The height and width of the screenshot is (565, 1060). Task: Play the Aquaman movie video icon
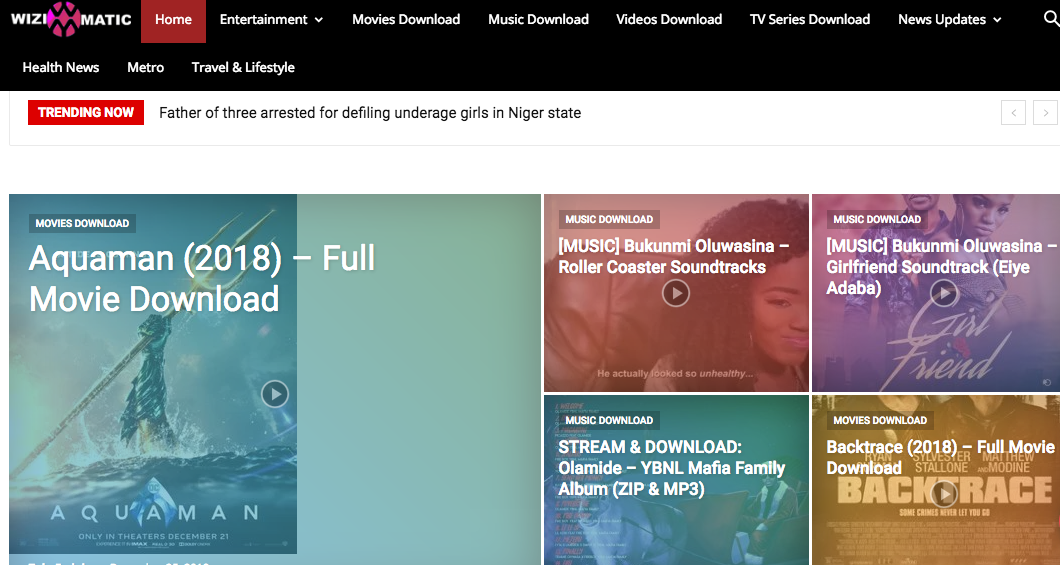pos(274,394)
